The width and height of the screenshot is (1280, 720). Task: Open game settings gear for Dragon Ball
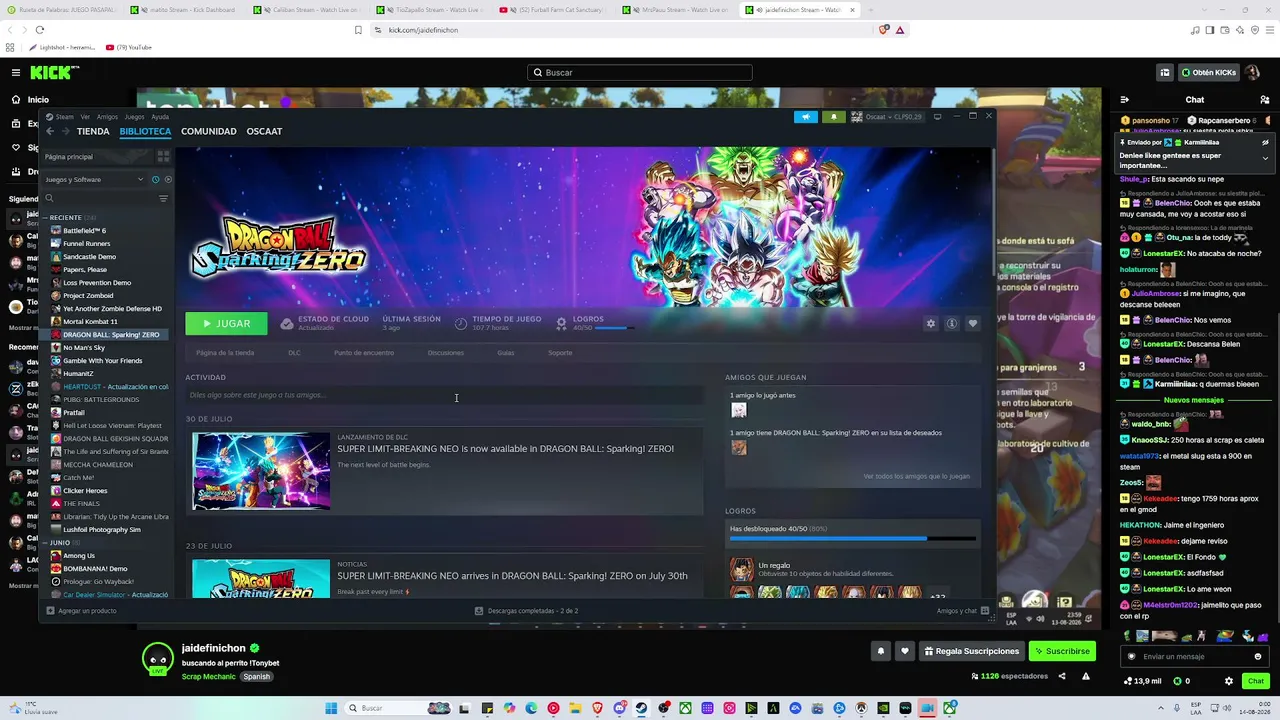pyautogui.click(x=931, y=324)
